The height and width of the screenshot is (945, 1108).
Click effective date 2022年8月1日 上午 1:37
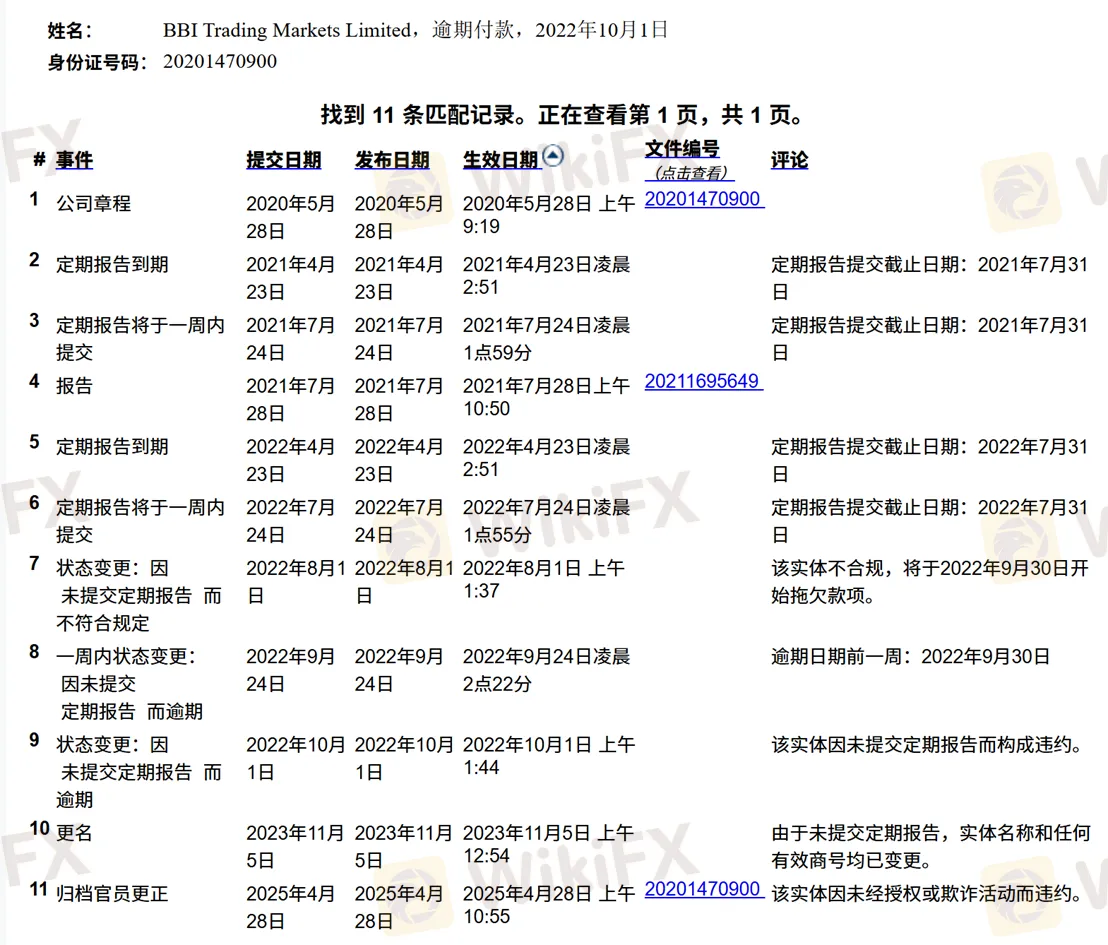tap(544, 580)
